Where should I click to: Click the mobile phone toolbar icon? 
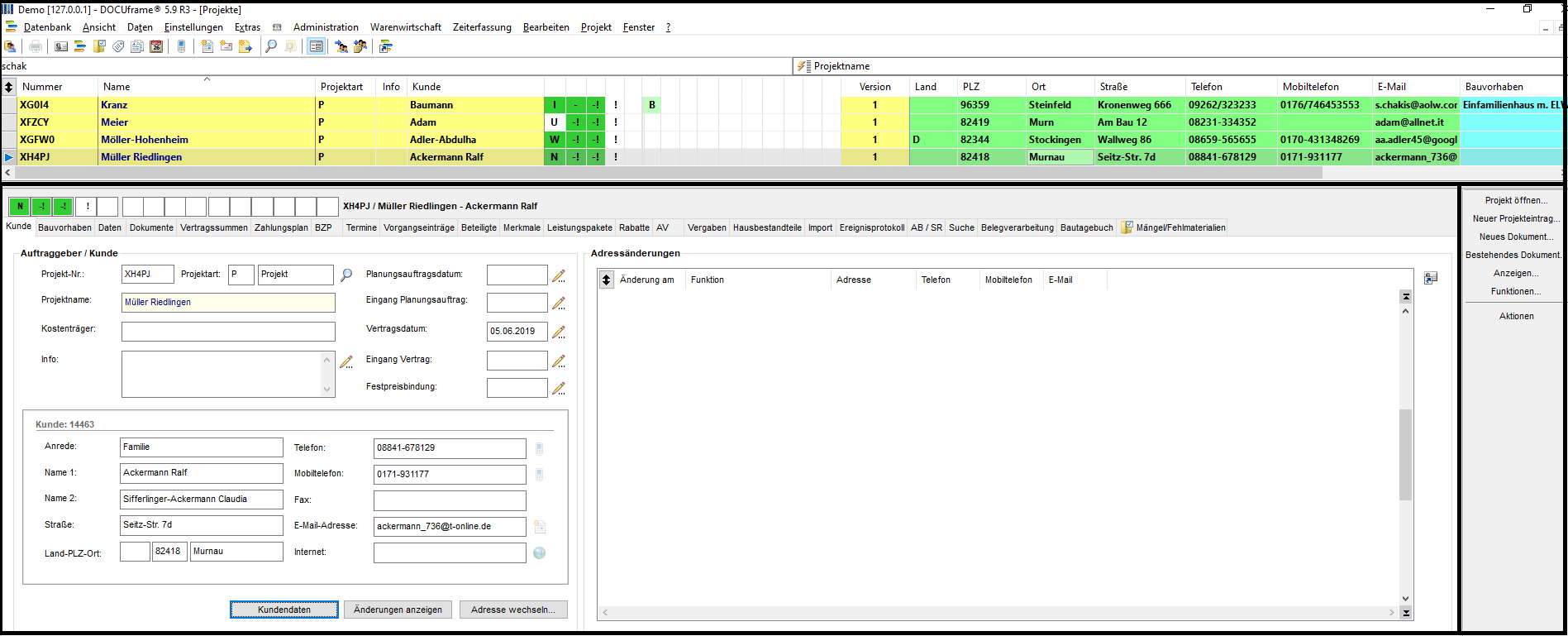181,46
